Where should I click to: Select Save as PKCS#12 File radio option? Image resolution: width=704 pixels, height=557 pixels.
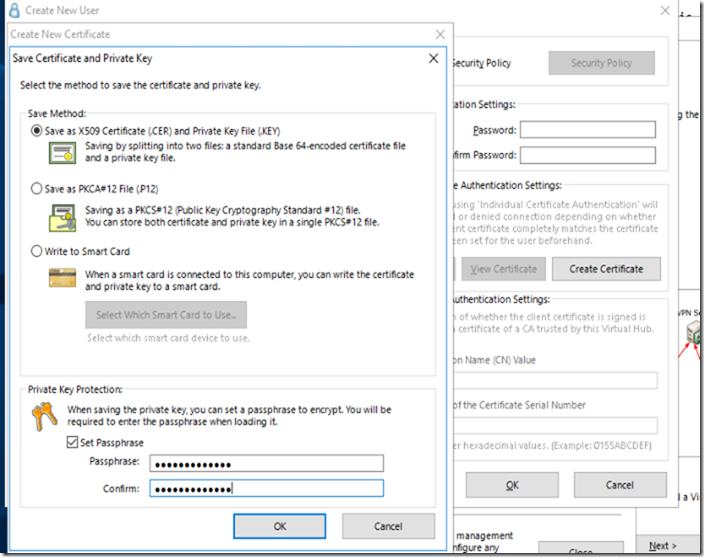pos(38,188)
